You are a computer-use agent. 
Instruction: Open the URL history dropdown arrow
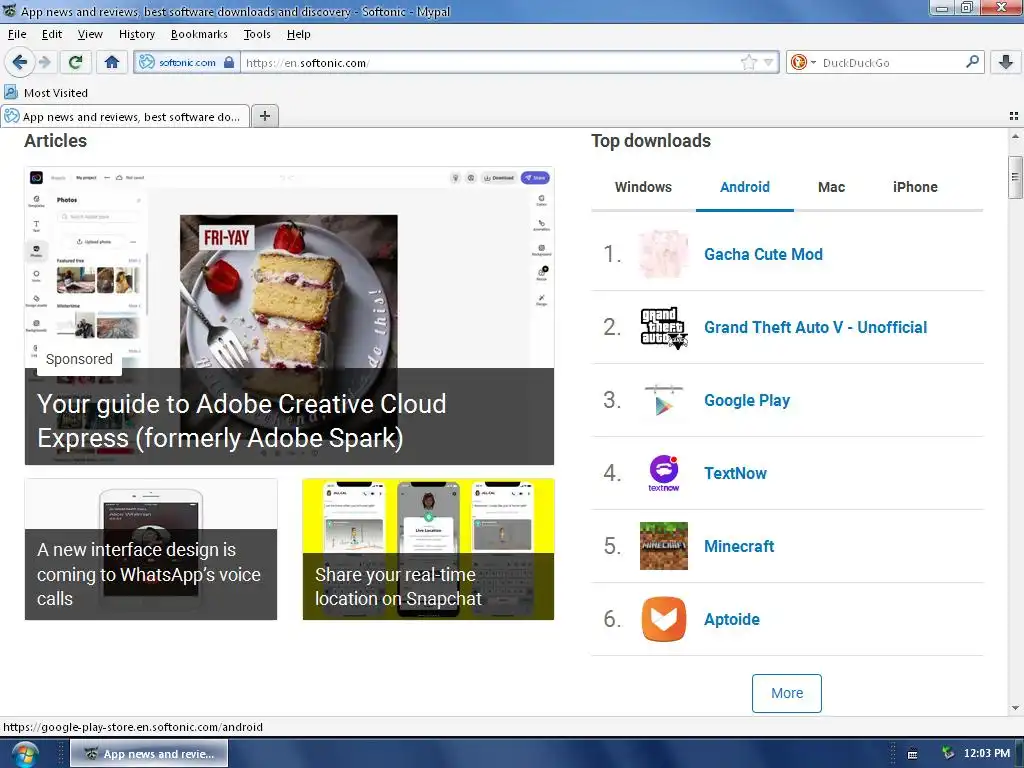pos(769,63)
